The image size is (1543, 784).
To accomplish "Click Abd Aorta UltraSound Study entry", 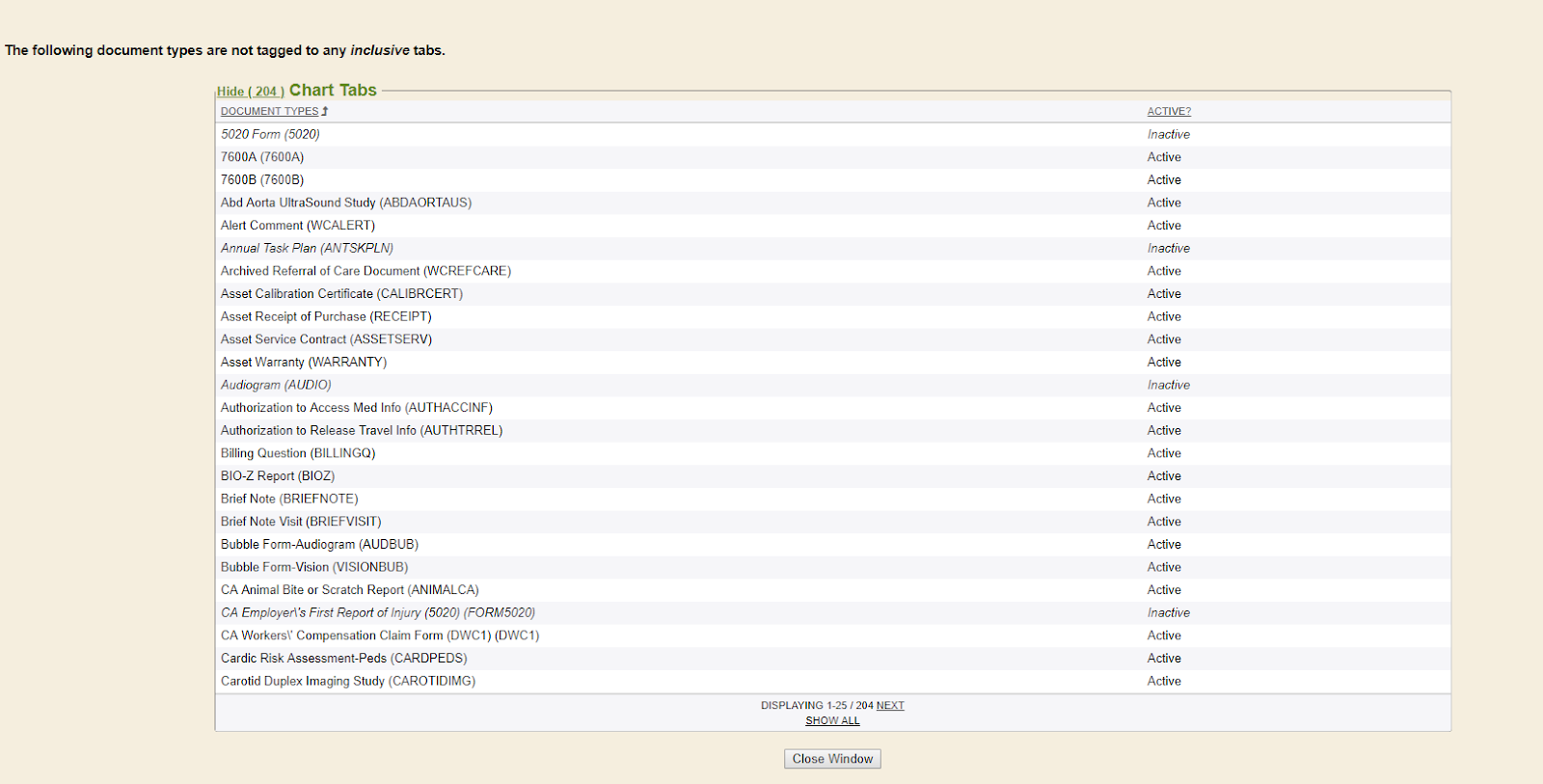I will point(346,203).
